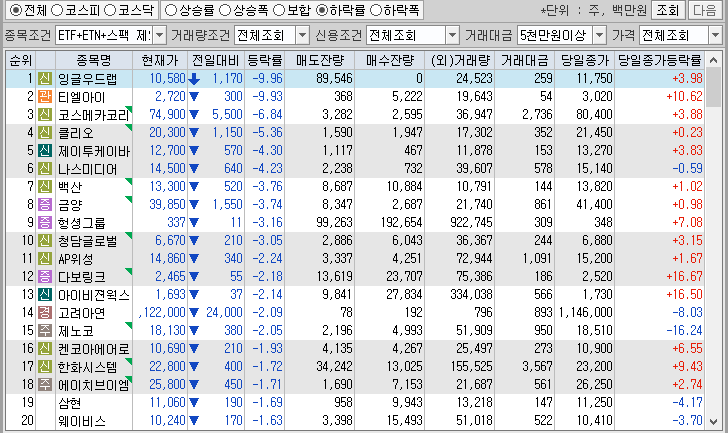Click the limit-down arrow icon for 잉글우드랩
This screenshot has width=728, height=433.
[x=194, y=79]
